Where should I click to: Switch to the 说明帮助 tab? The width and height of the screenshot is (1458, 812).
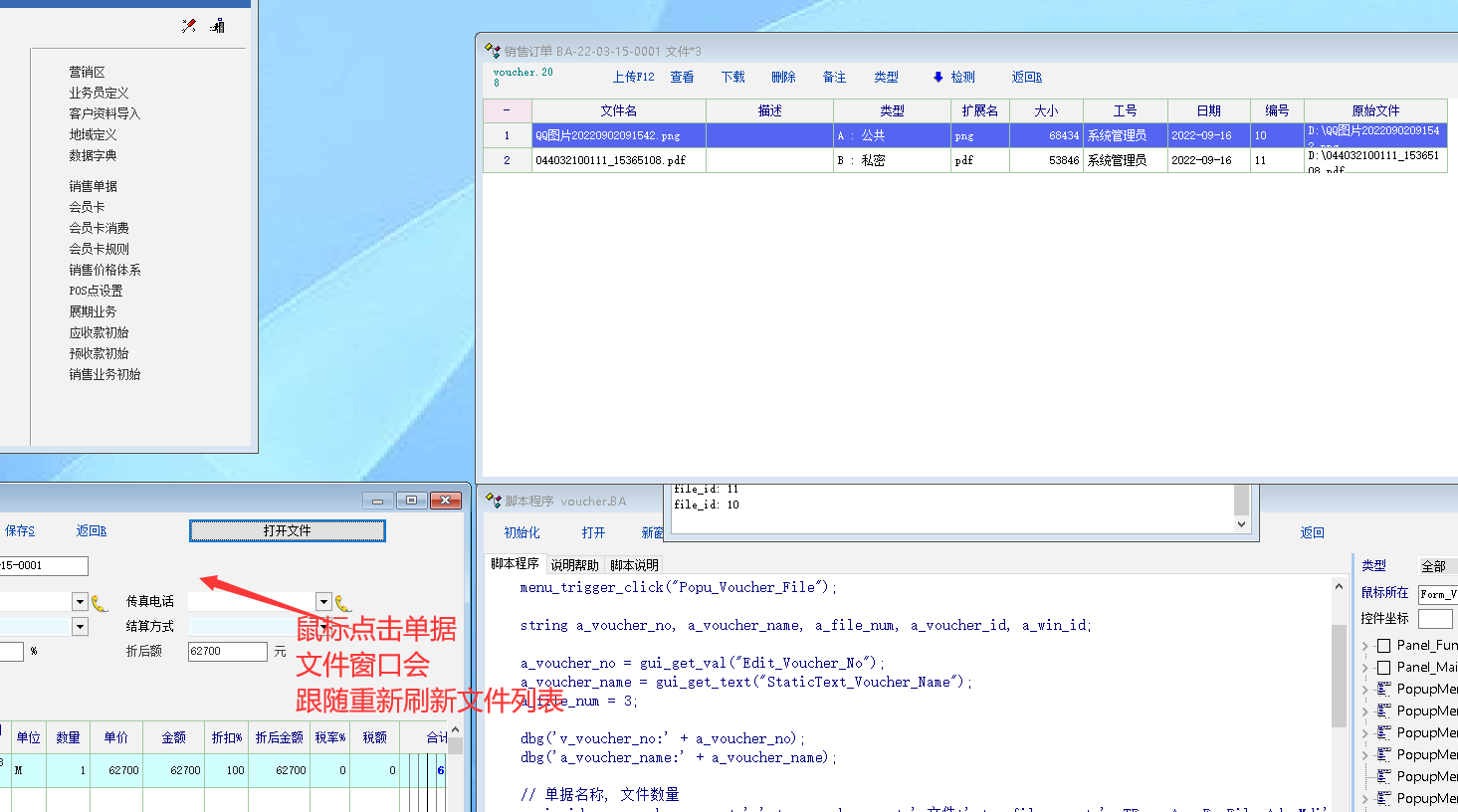pyautogui.click(x=574, y=565)
